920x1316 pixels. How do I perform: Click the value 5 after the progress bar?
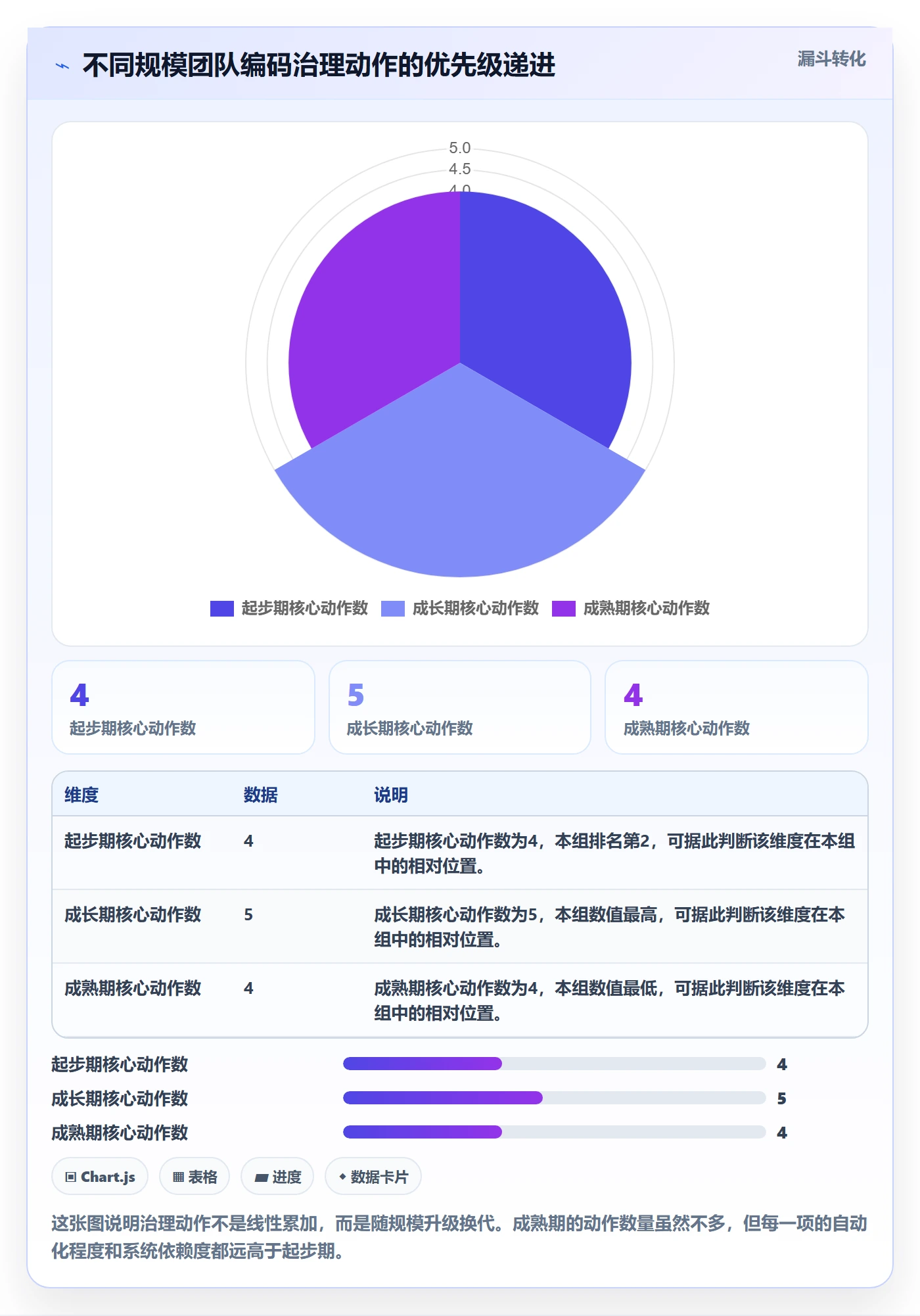[x=782, y=1098]
